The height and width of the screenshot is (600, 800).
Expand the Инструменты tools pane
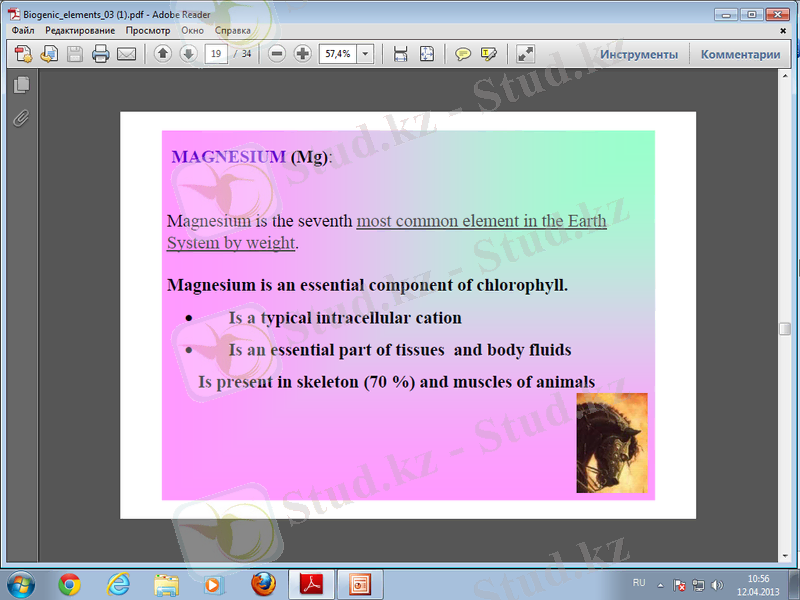[638, 55]
